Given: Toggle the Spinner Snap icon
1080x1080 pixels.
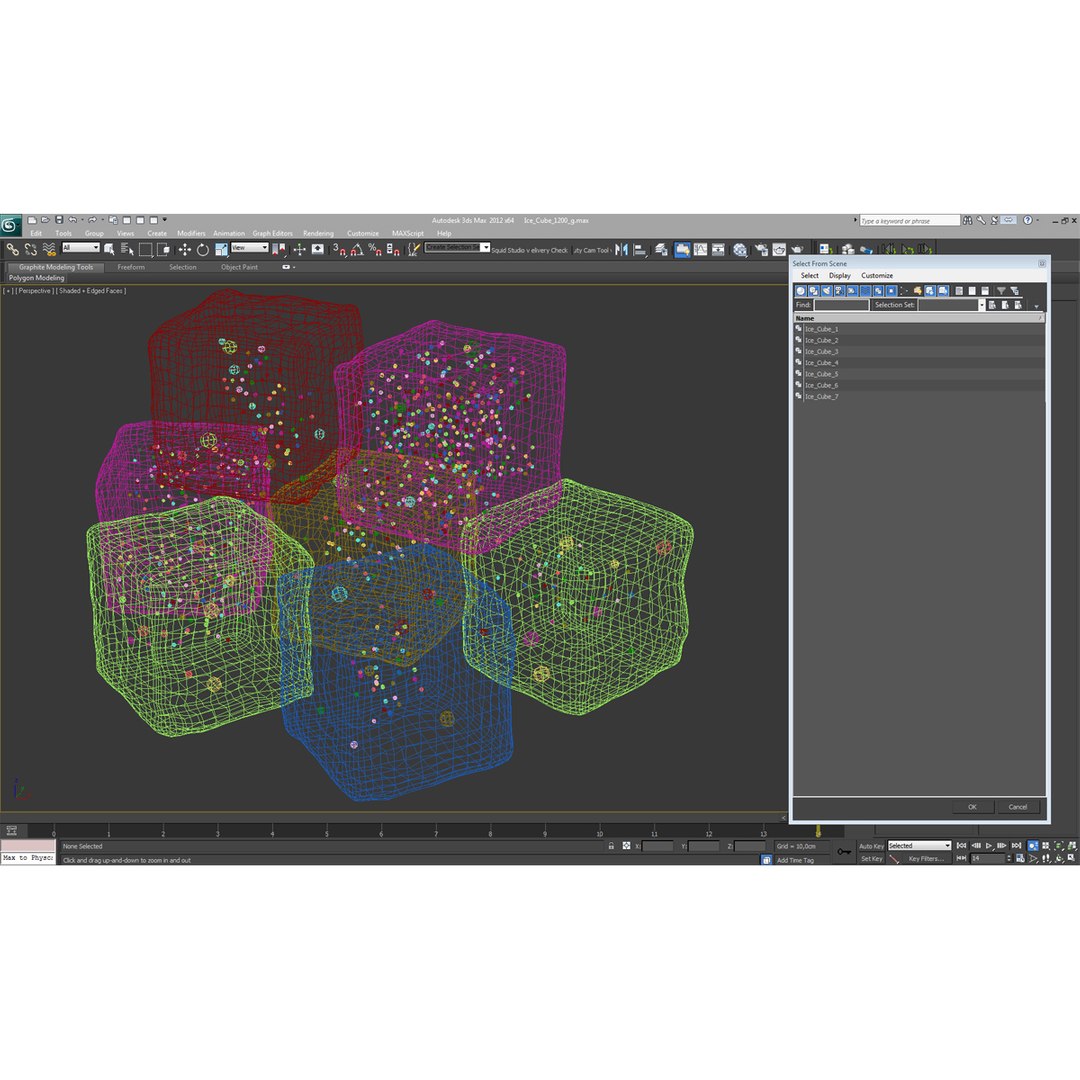Looking at the screenshot, I should pyautogui.click(x=393, y=249).
